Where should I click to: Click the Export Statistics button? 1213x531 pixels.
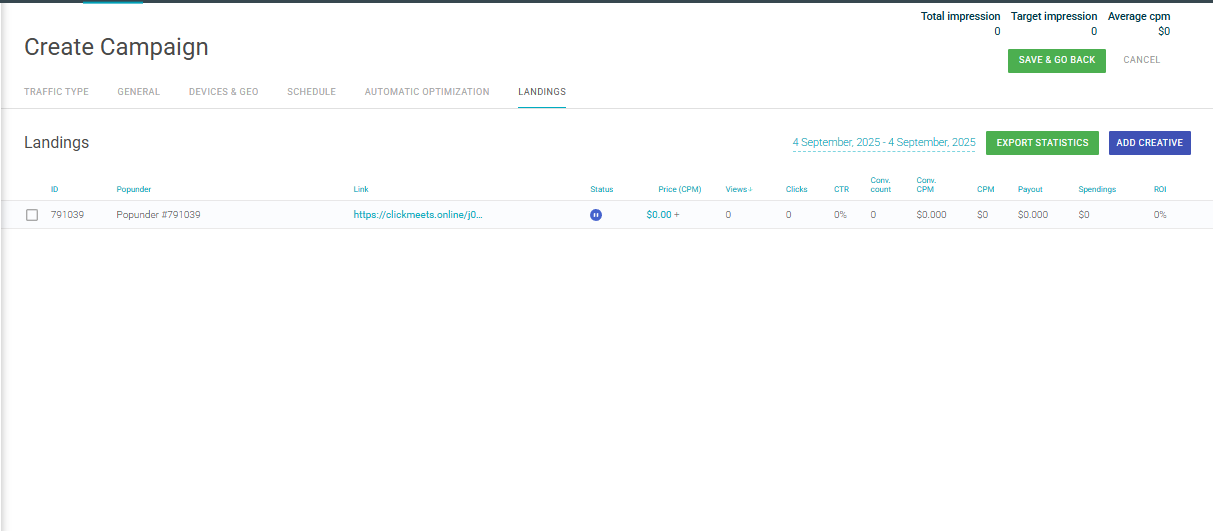[1042, 143]
